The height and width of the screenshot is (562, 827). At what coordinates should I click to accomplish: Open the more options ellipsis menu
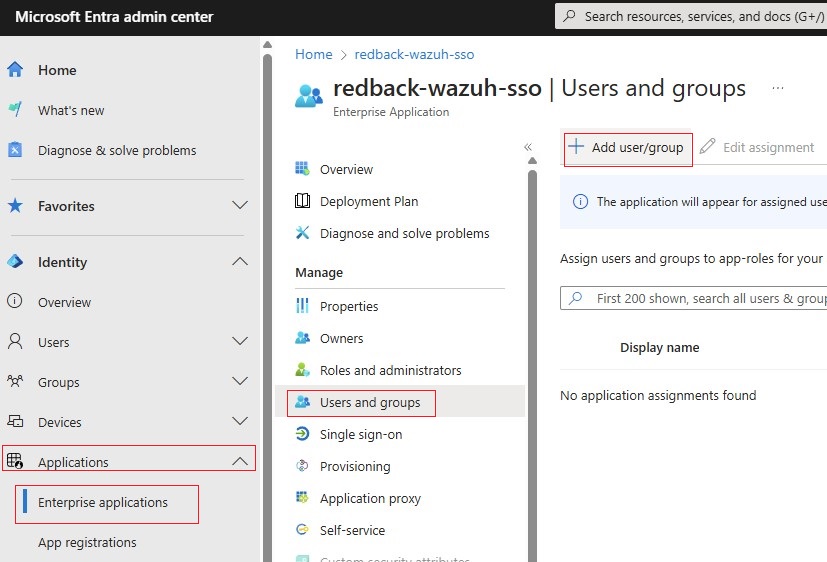[x=777, y=88]
